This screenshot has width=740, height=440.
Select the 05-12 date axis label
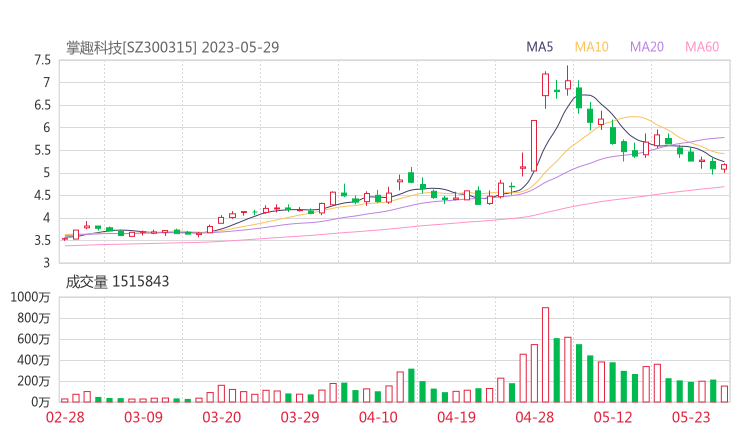click(x=613, y=417)
